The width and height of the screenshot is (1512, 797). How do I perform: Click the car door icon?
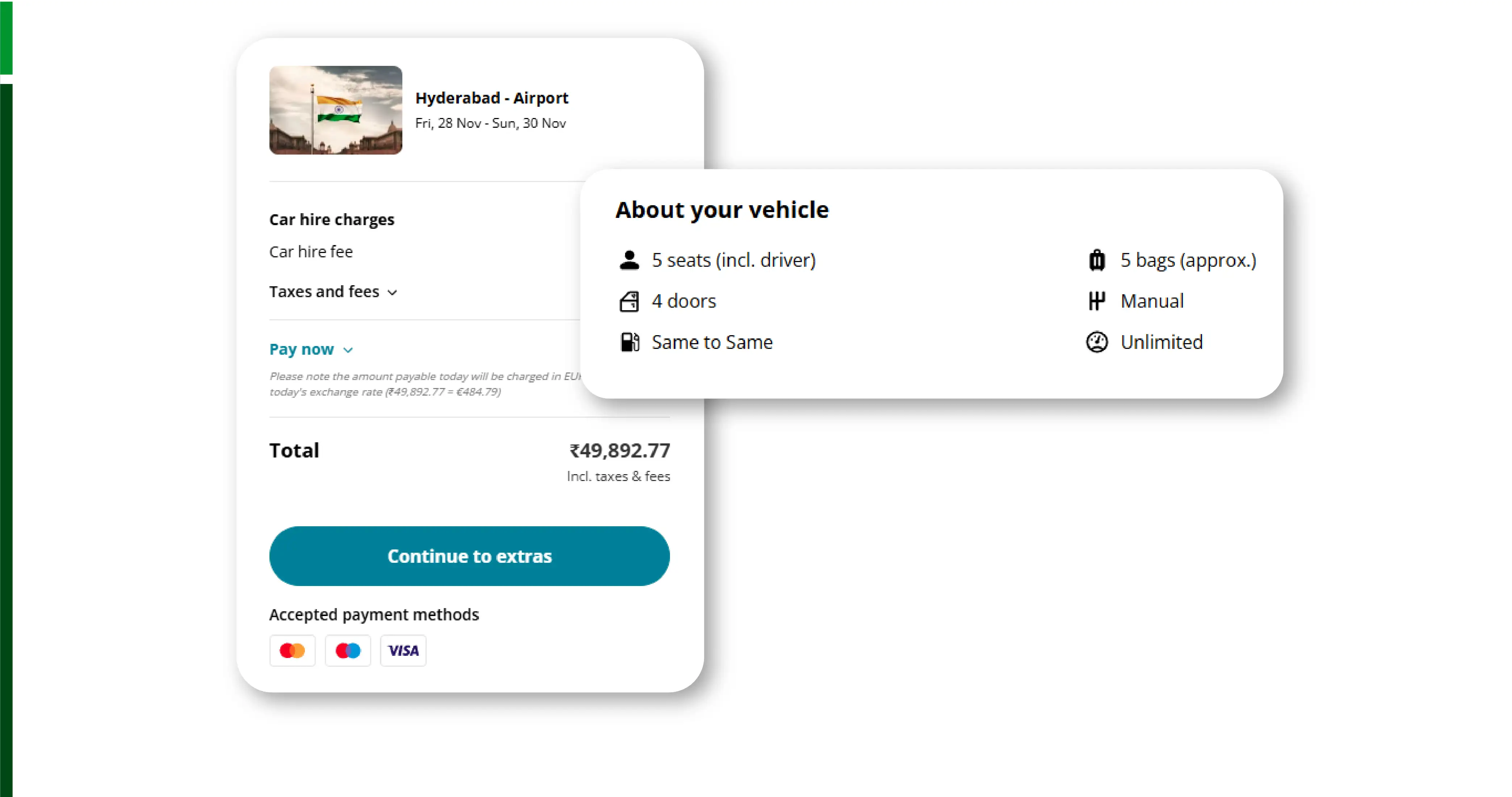629,301
